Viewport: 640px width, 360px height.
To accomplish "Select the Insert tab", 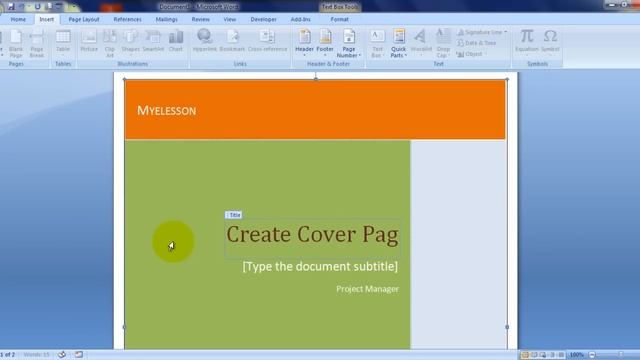I will pos(47,19).
